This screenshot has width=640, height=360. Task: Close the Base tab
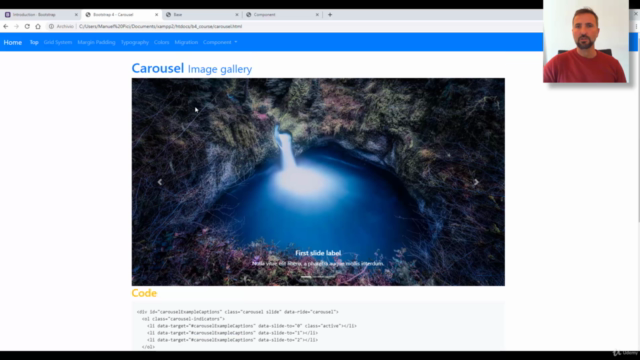tap(237, 15)
